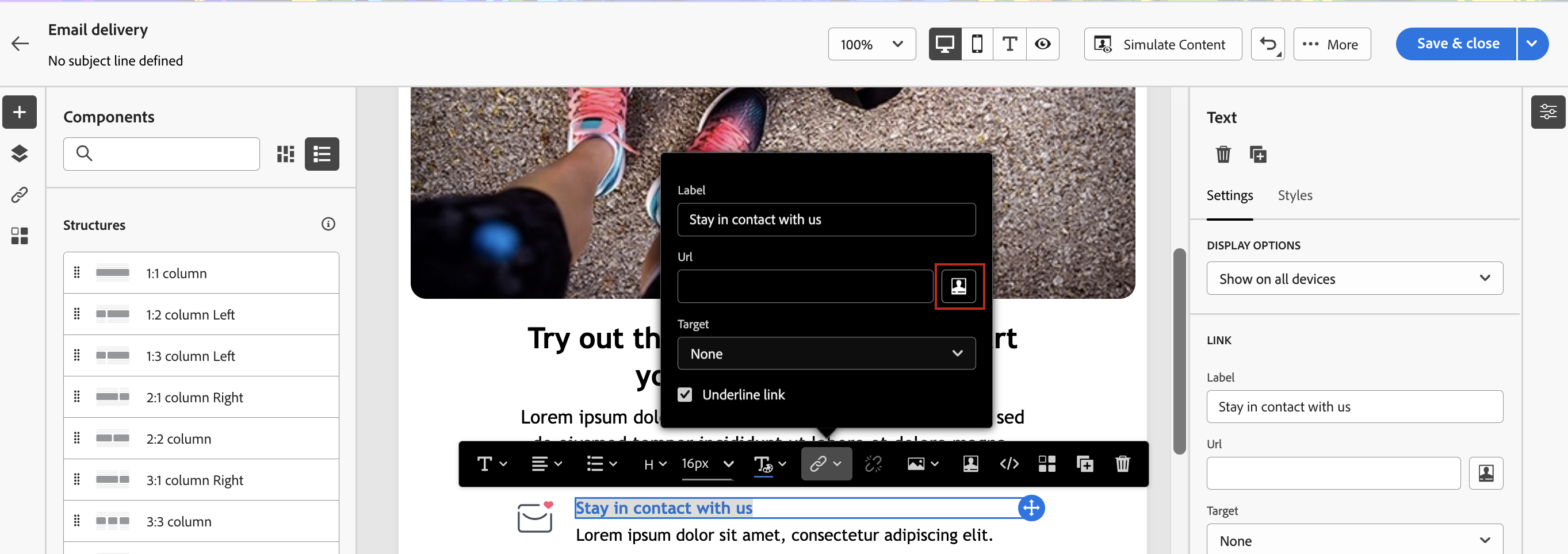Switch components to grid view
The height and width of the screenshot is (554, 1568).
285,154
